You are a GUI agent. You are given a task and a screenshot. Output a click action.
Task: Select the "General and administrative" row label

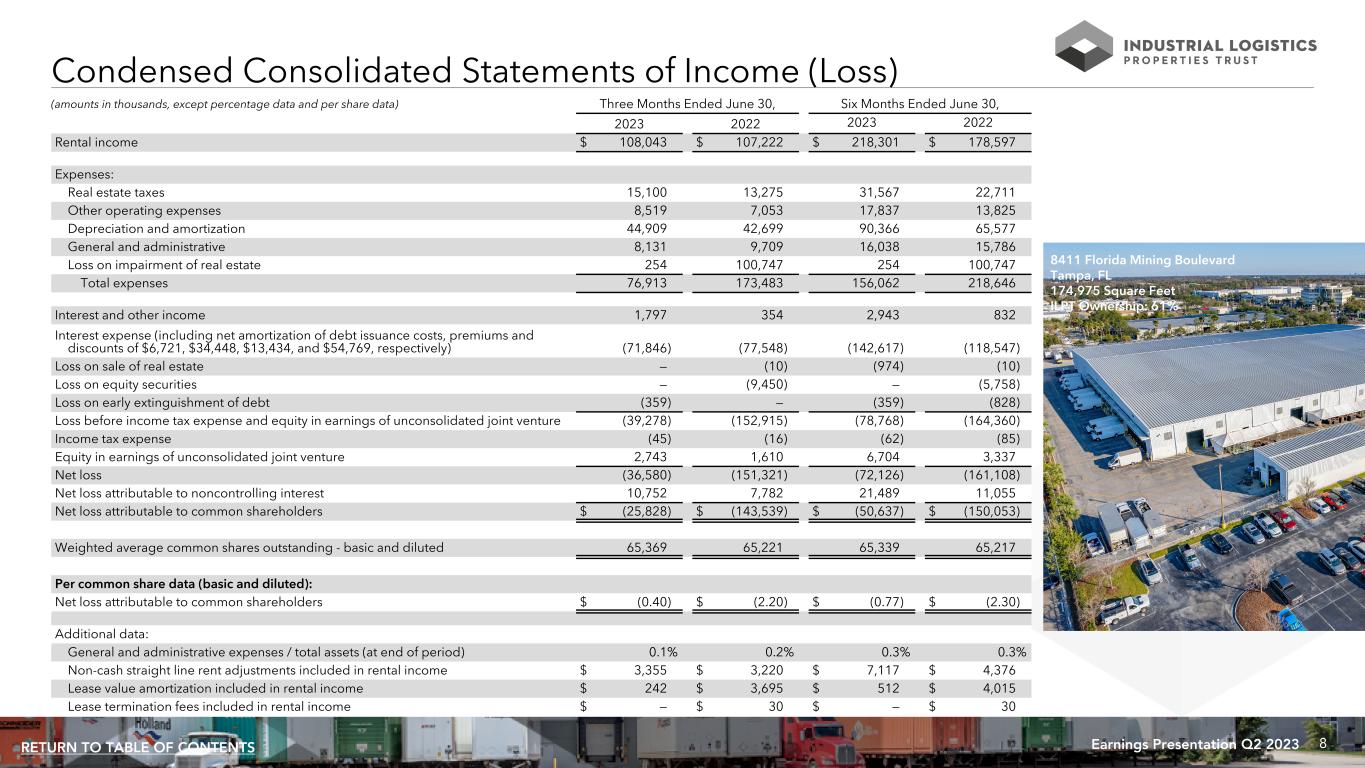[146, 247]
